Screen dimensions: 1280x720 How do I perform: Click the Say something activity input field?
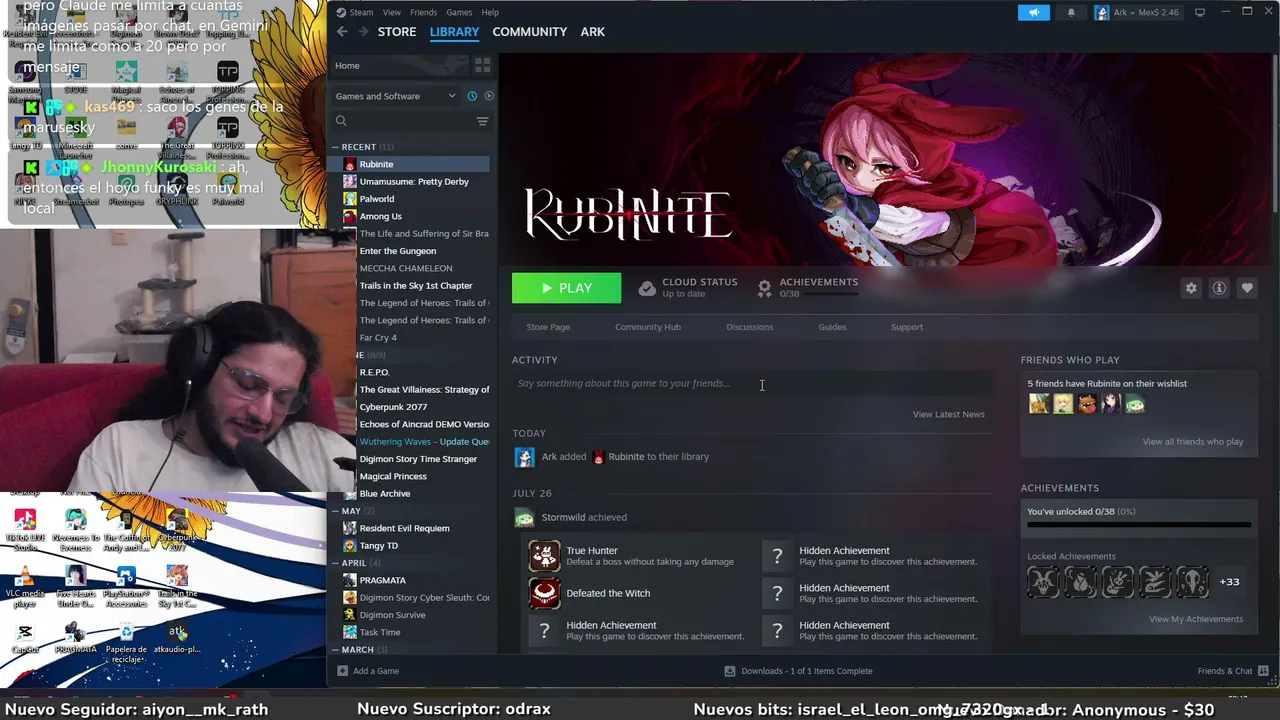pos(752,384)
